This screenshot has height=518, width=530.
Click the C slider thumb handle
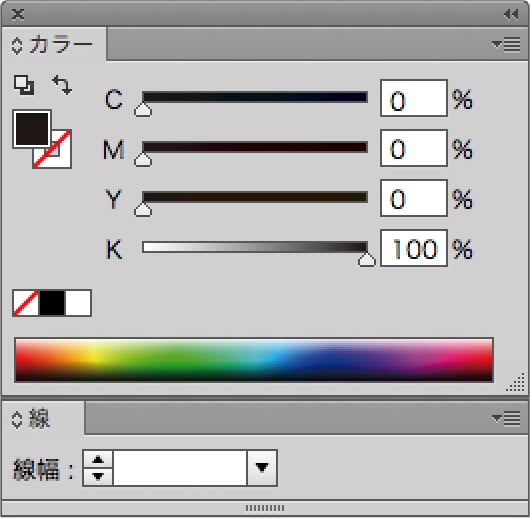143,110
